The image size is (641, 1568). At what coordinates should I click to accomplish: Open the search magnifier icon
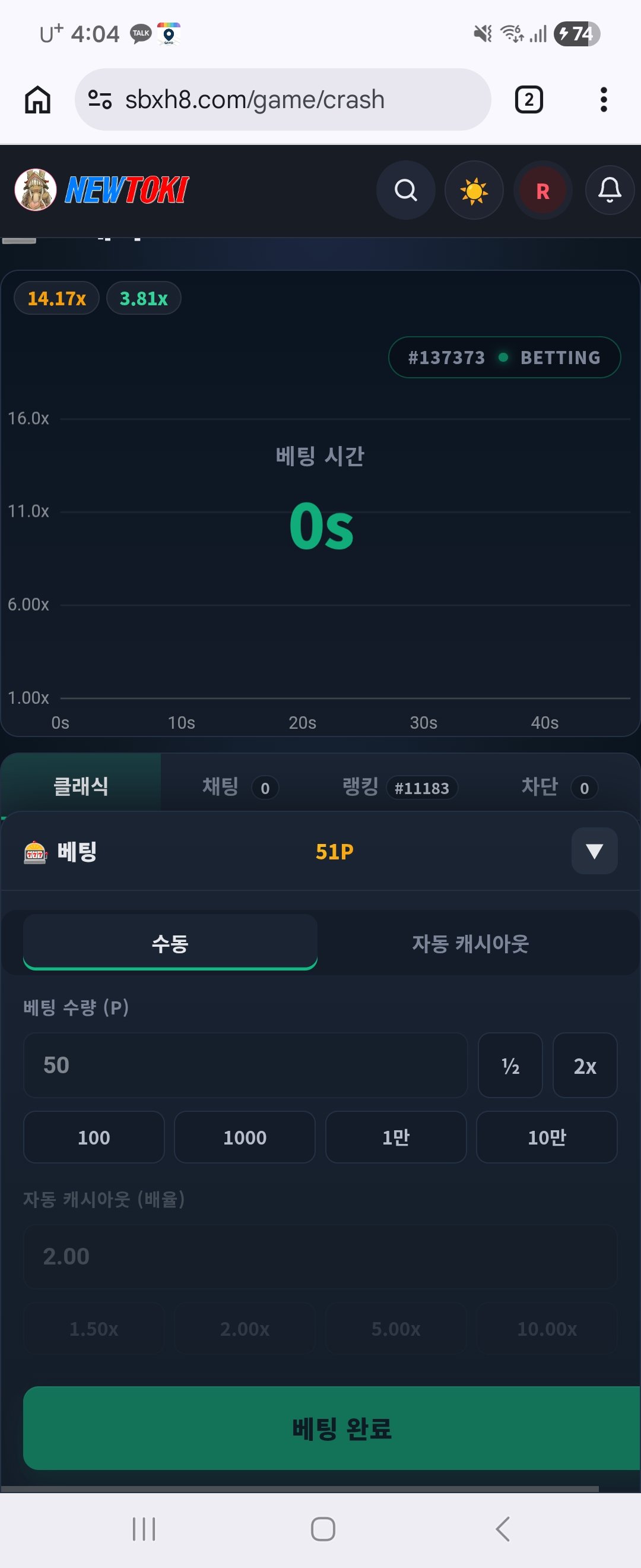click(405, 190)
